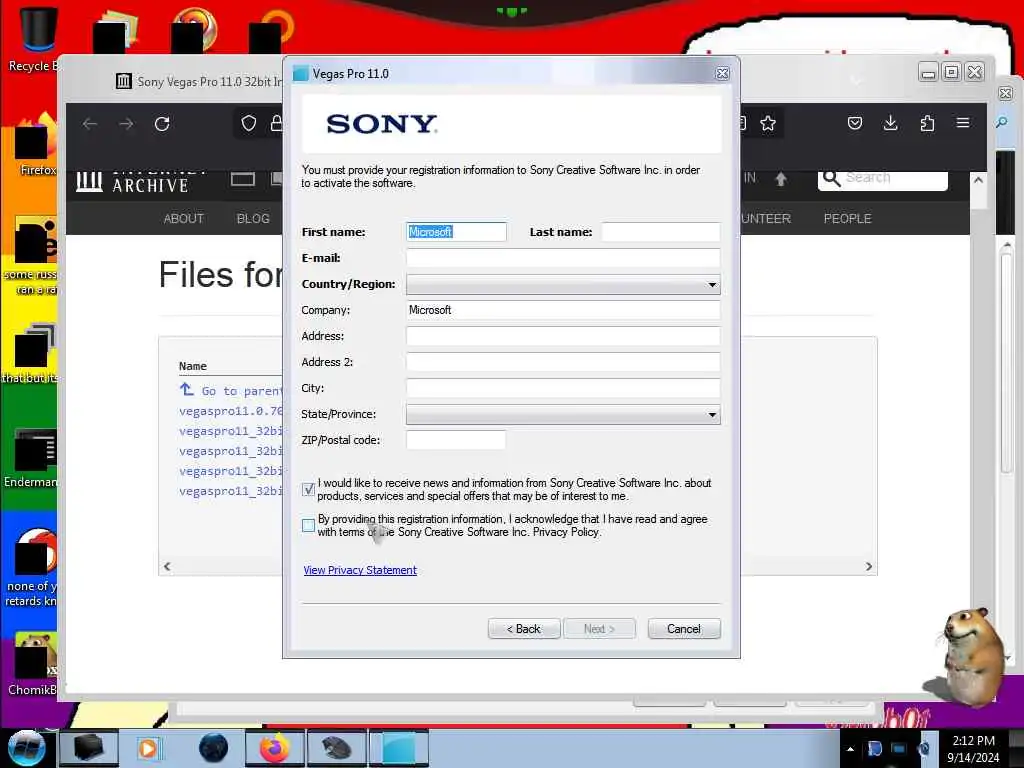Open the Firefox extensions icon
Image resolution: width=1024 pixels, height=768 pixels.
click(x=927, y=123)
